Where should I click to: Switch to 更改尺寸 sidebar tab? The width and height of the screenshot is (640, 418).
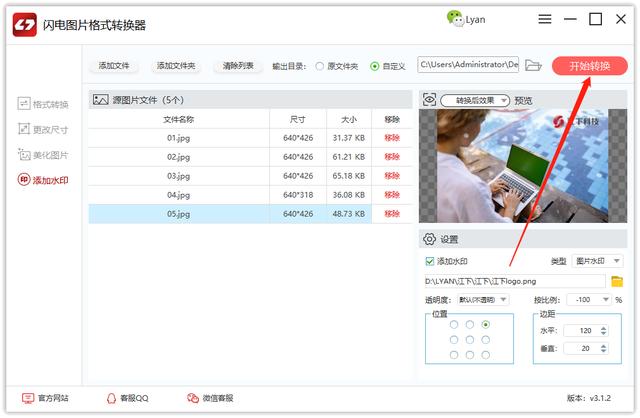point(43,129)
